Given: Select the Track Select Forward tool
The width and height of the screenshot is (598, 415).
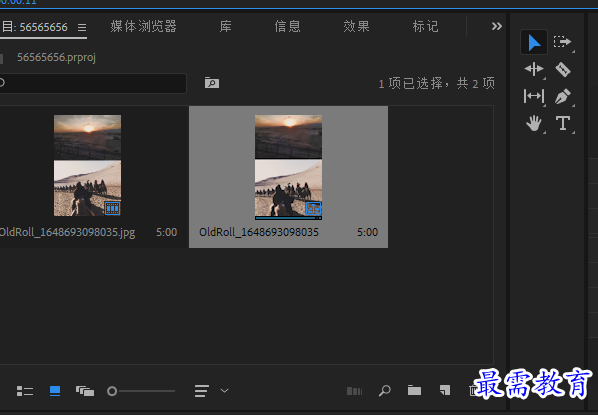Looking at the screenshot, I should [x=563, y=42].
